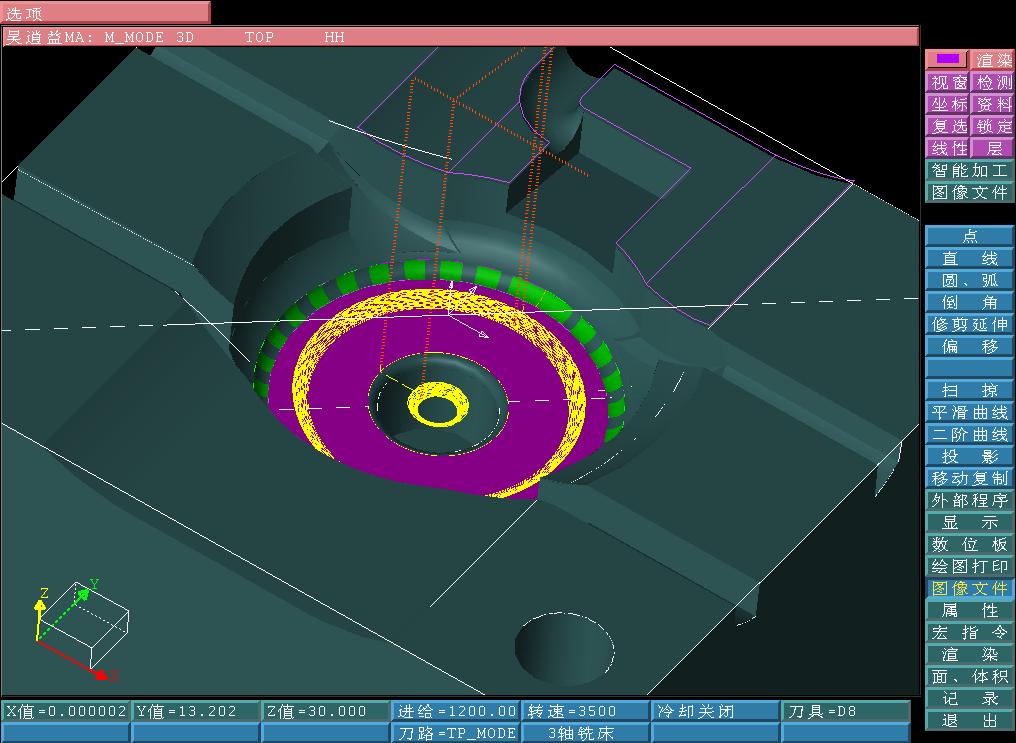Select the 宏指令 macro command
1016x743 pixels.
click(970, 632)
